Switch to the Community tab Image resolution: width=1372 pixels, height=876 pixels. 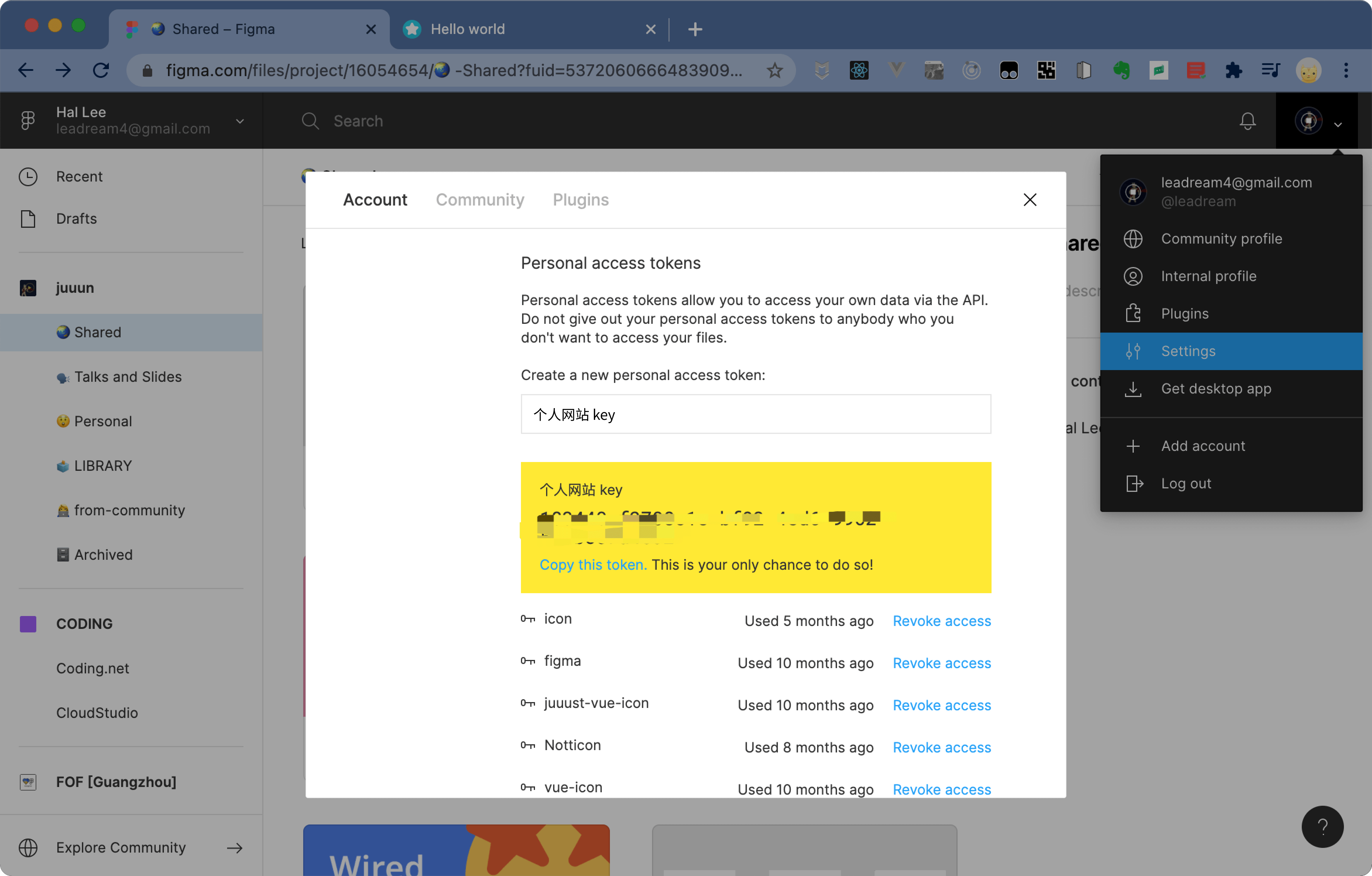[480, 199]
